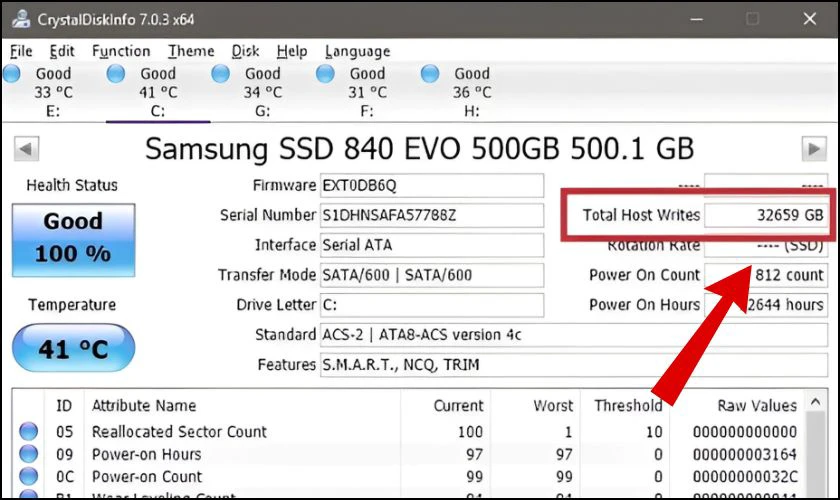
Task: Click the Health Status label
Action: [72, 185]
